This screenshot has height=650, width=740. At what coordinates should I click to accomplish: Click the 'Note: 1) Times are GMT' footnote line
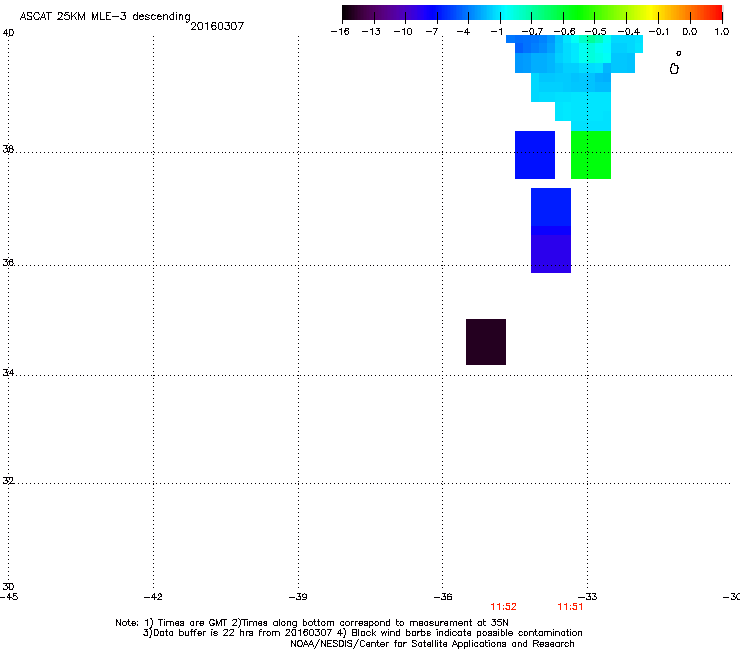pyautogui.click(x=312, y=623)
